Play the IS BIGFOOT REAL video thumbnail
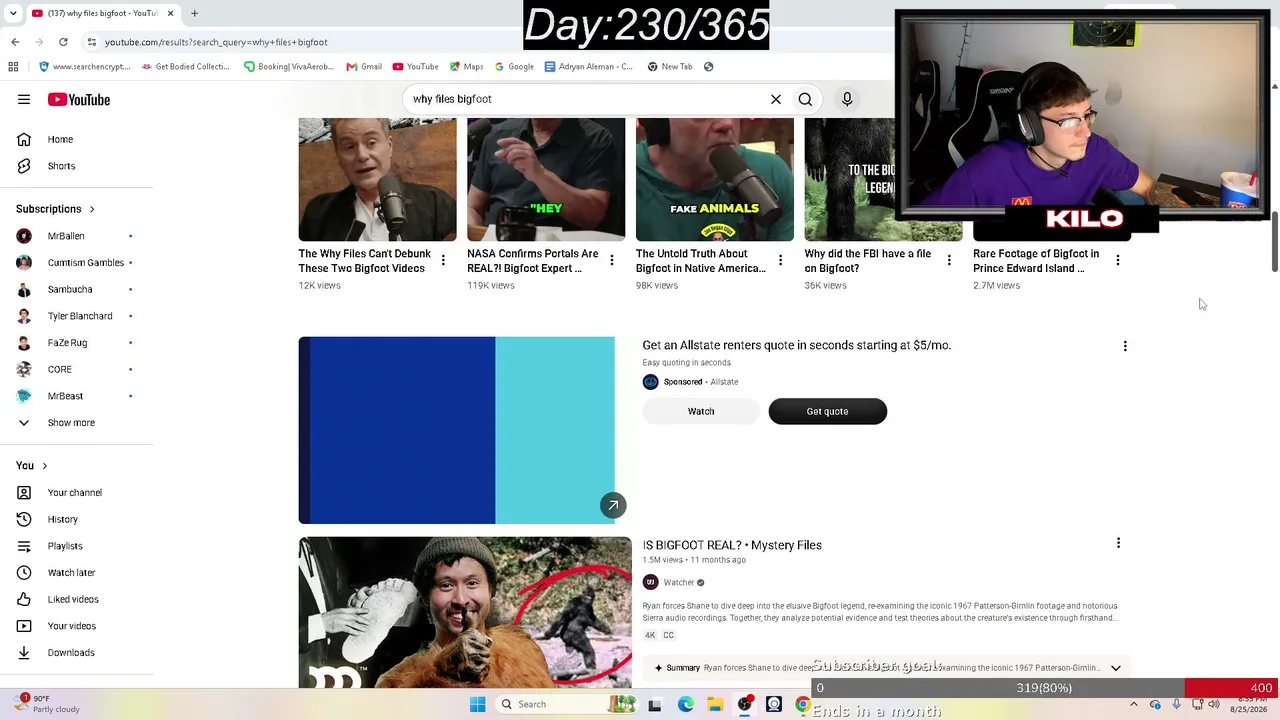1280x720 pixels. click(465, 612)
